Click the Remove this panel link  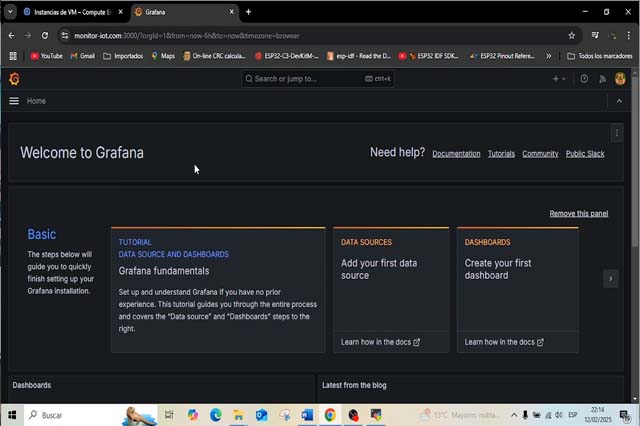578,213
